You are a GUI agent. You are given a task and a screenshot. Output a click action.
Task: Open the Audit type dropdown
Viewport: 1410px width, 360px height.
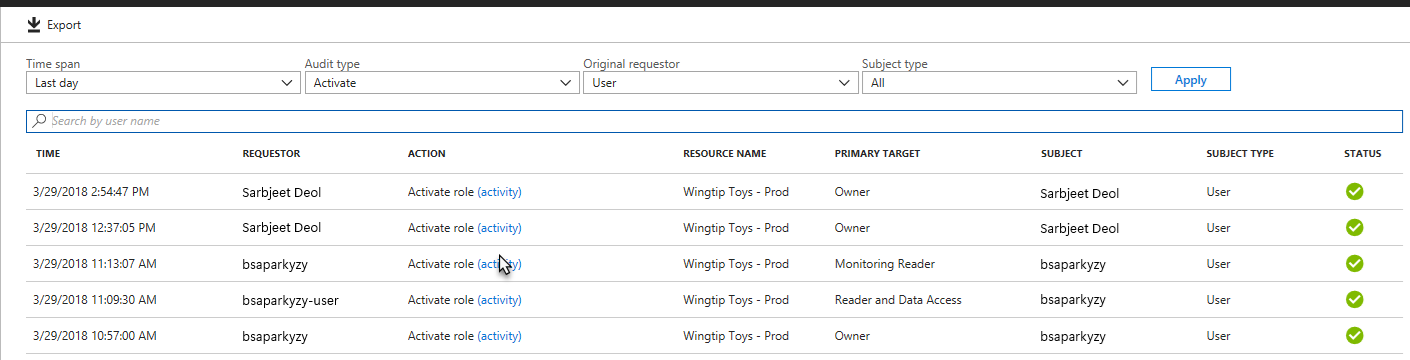[x=441, y=83]
